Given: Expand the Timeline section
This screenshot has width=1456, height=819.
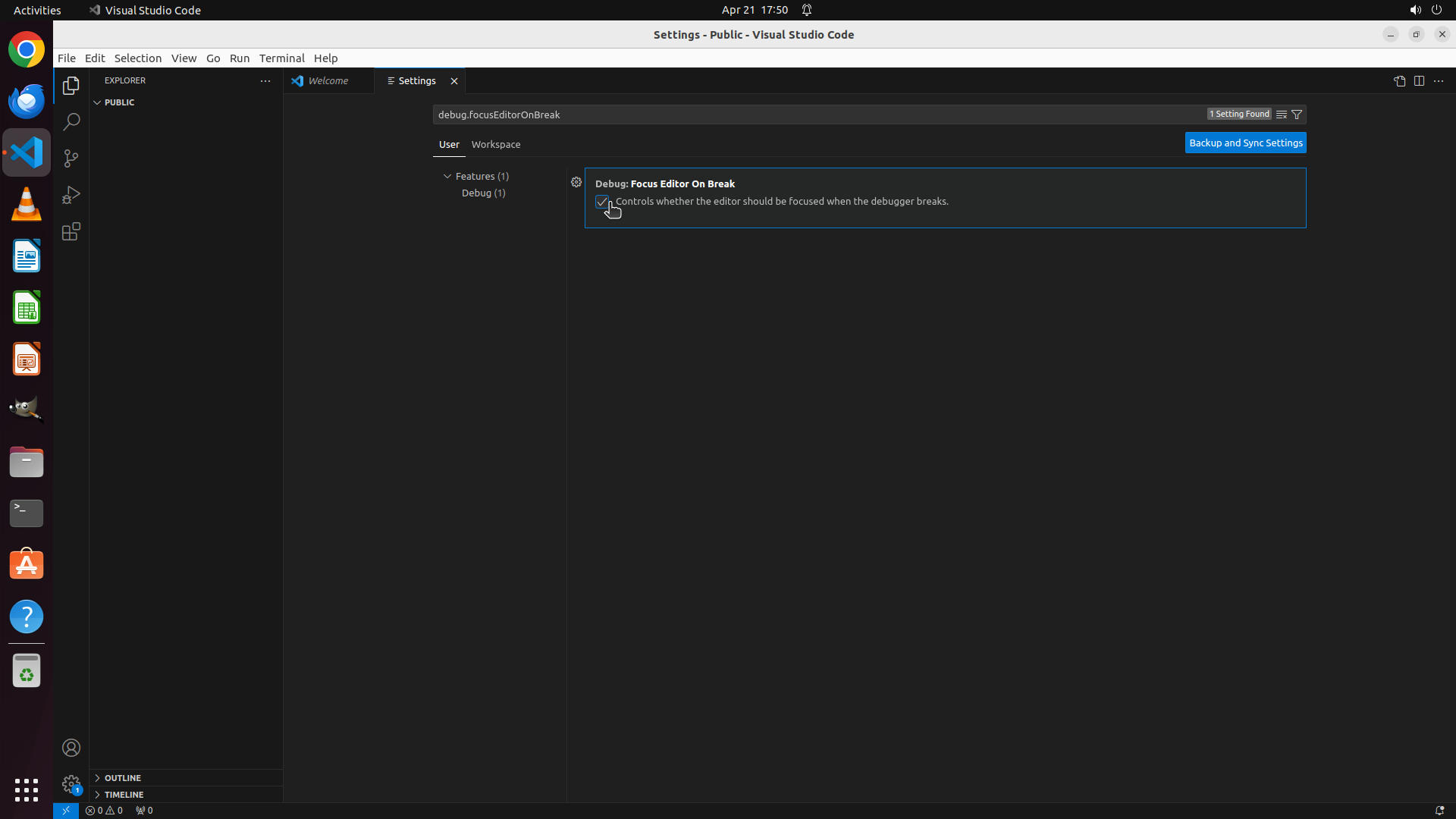Looking at the screenshot, I should point(124,795).
